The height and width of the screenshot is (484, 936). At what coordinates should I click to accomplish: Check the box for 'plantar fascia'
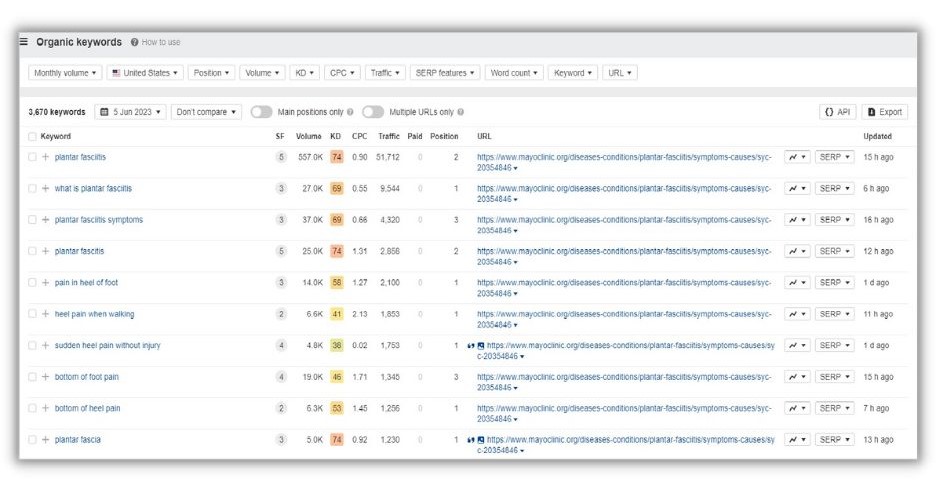click(x=32, y=440)
